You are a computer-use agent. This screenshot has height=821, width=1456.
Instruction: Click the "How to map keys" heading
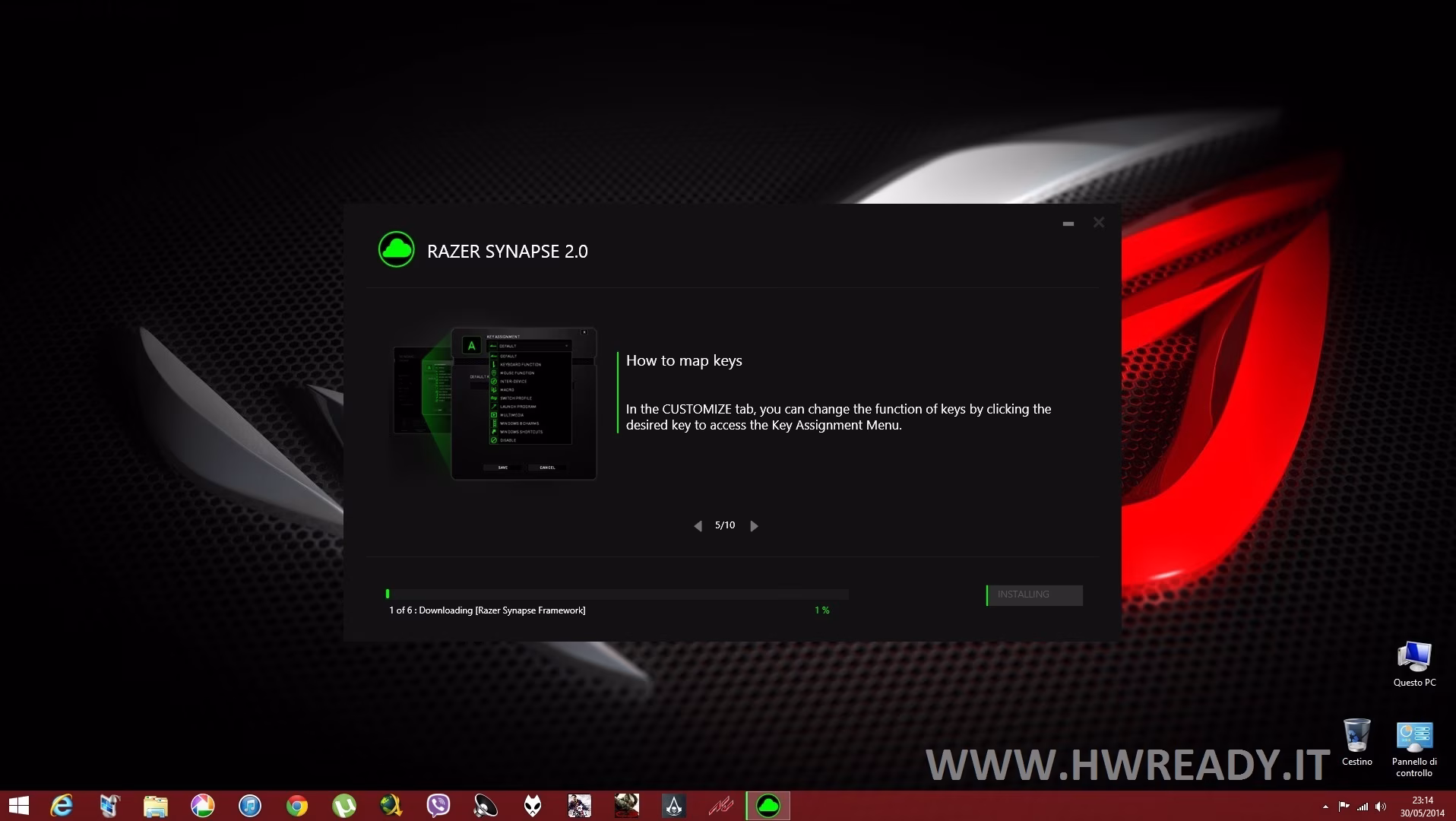[x=684, y=361]
